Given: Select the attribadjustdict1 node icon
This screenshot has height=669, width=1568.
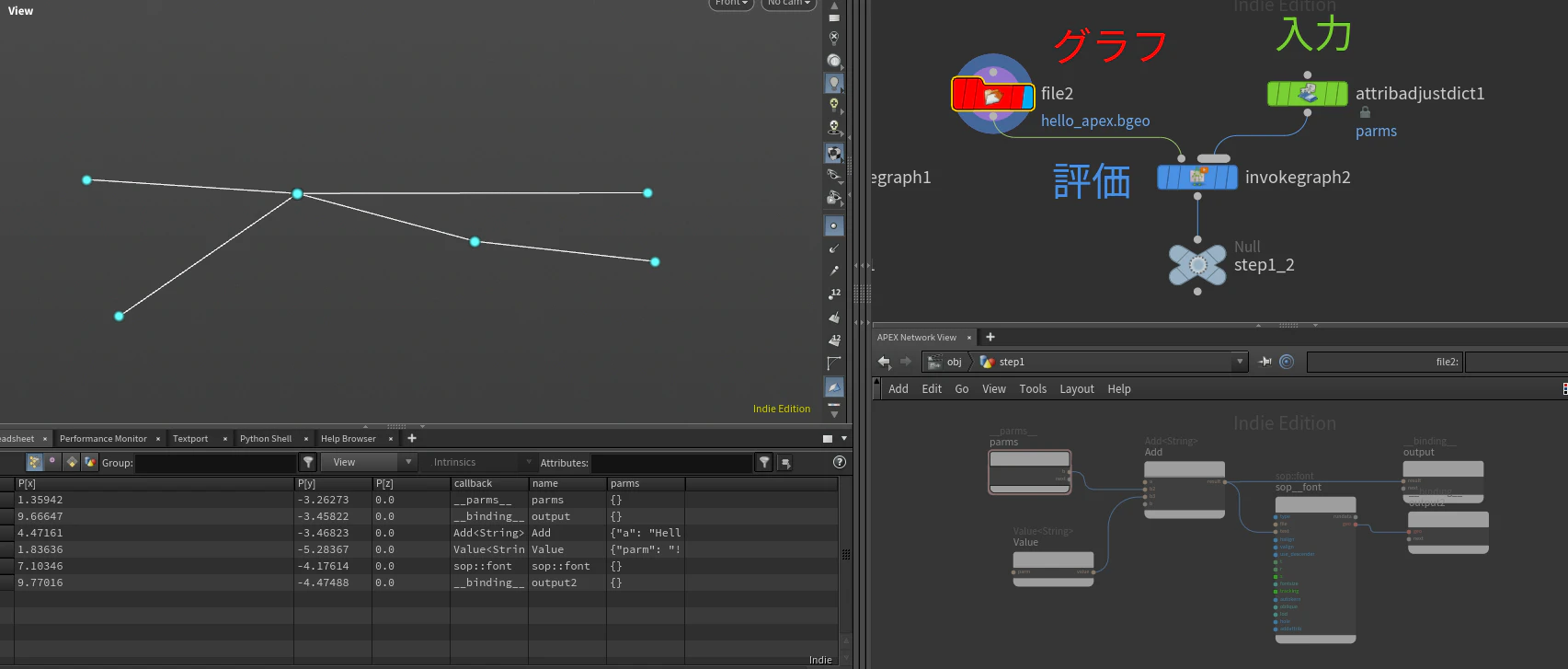Looking at the screenshot, I should [x=1308, y=93].
